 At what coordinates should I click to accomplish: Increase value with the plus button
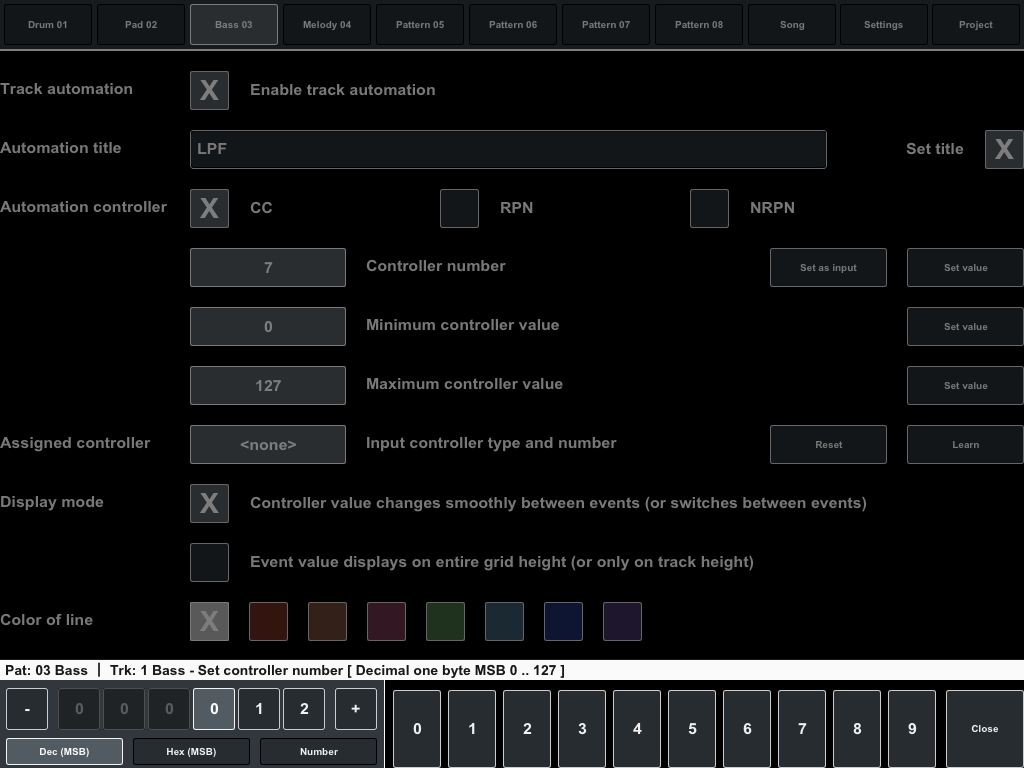click(356, 709)
